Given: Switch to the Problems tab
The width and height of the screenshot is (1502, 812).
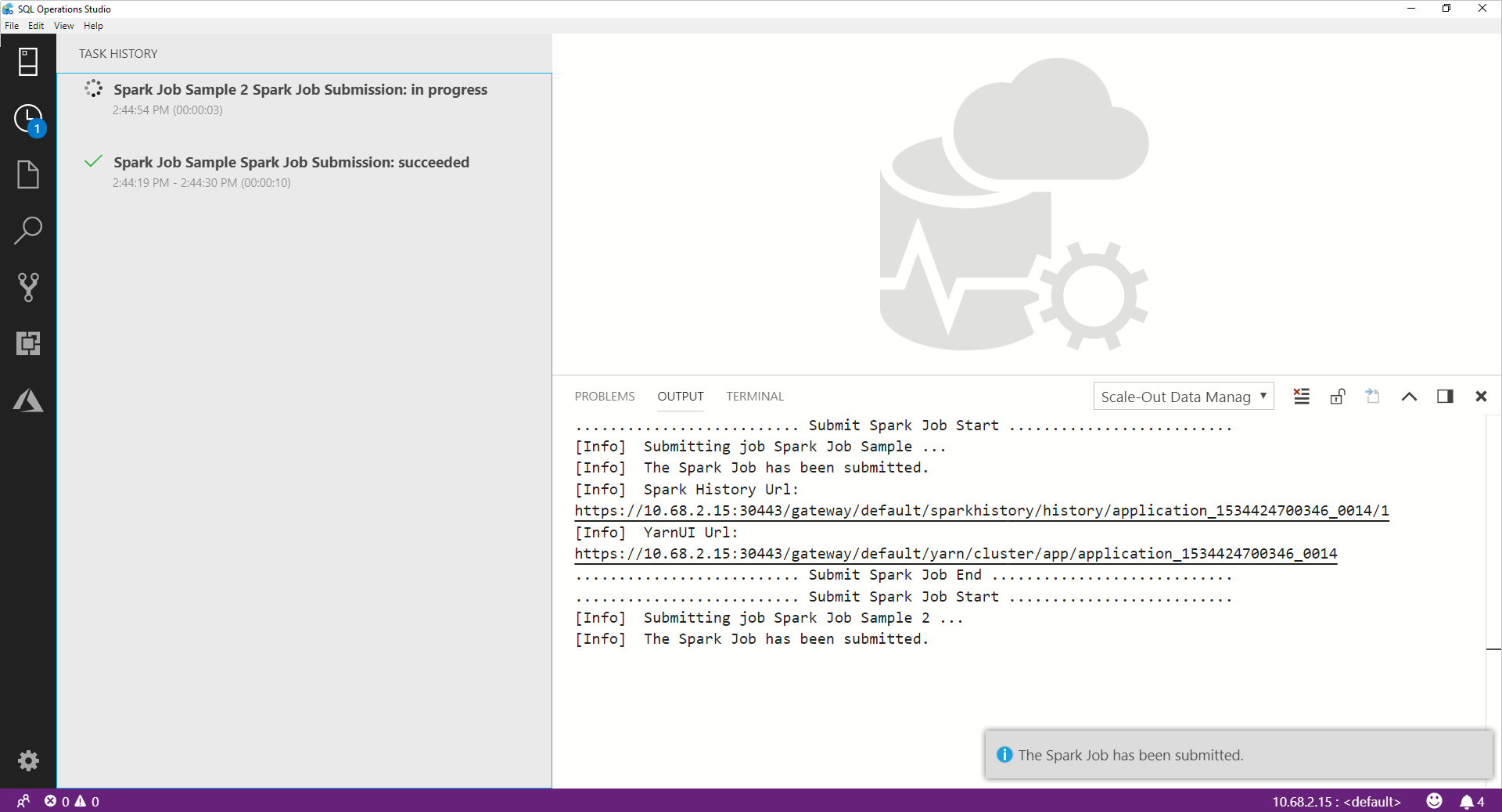Looking at the screenshot, I should (605, 397).
